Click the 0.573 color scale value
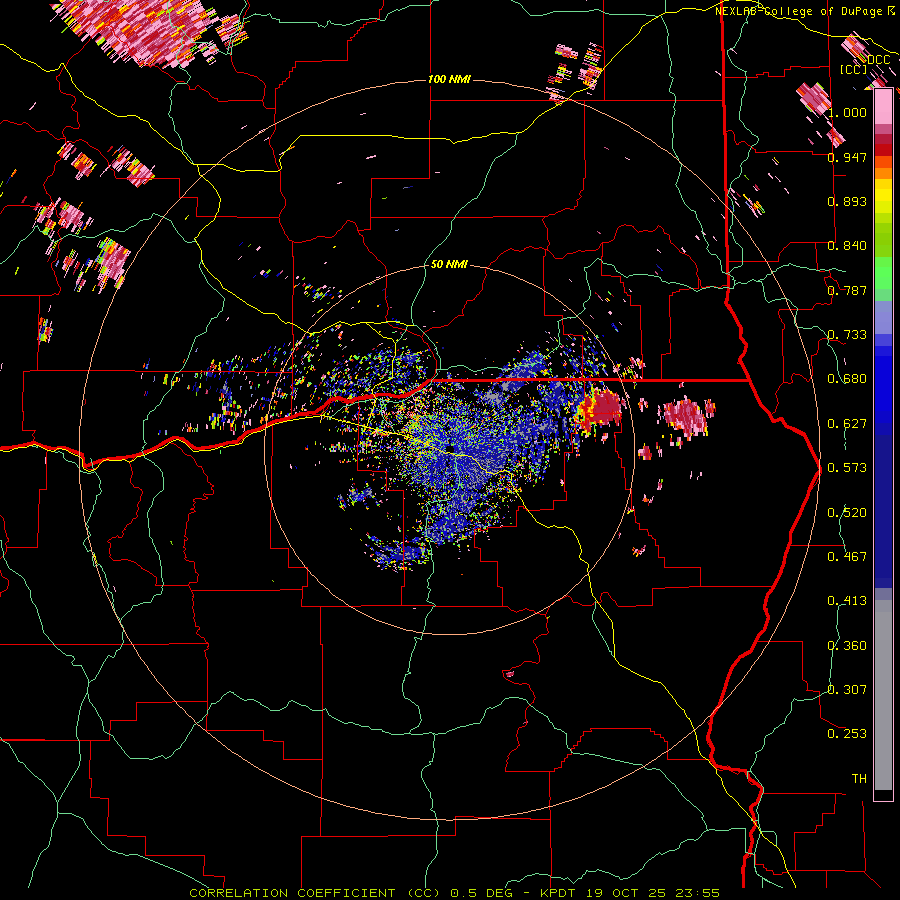This screenshot has height=900, width=900. pos(847,468)
